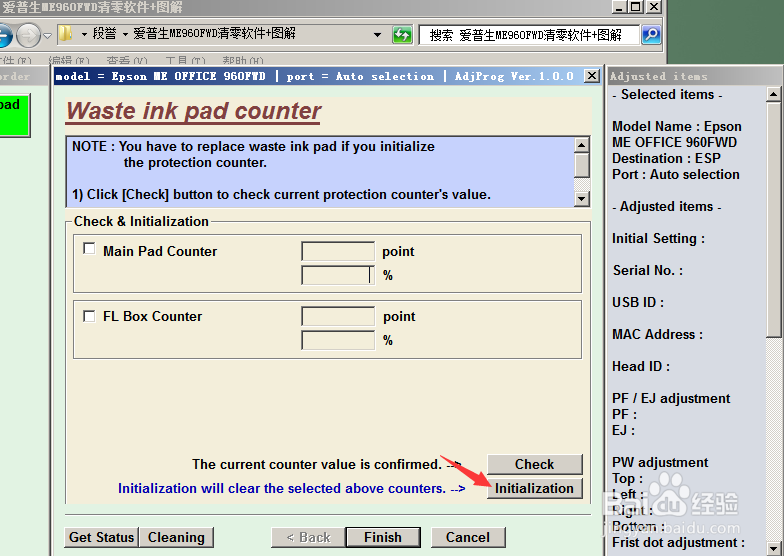Click FL Box Counter point field
784x556 pixels.
tap(338, 316)
